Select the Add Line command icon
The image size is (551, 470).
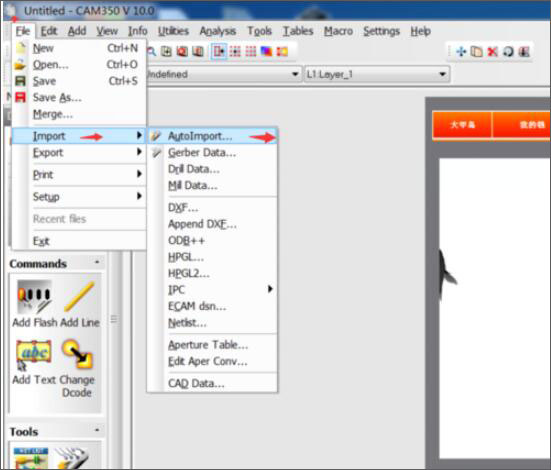(80, 297)
